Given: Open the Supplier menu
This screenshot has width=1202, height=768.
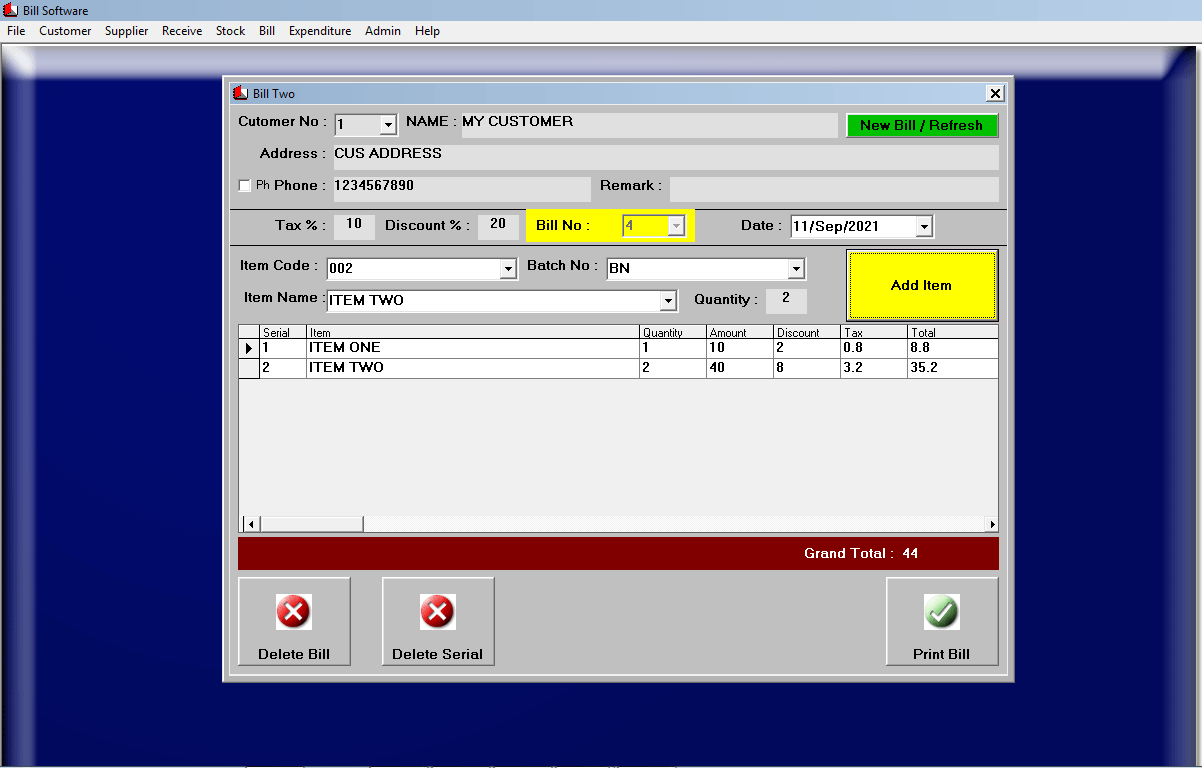Looking at the screenshot, I should point(127,31).
